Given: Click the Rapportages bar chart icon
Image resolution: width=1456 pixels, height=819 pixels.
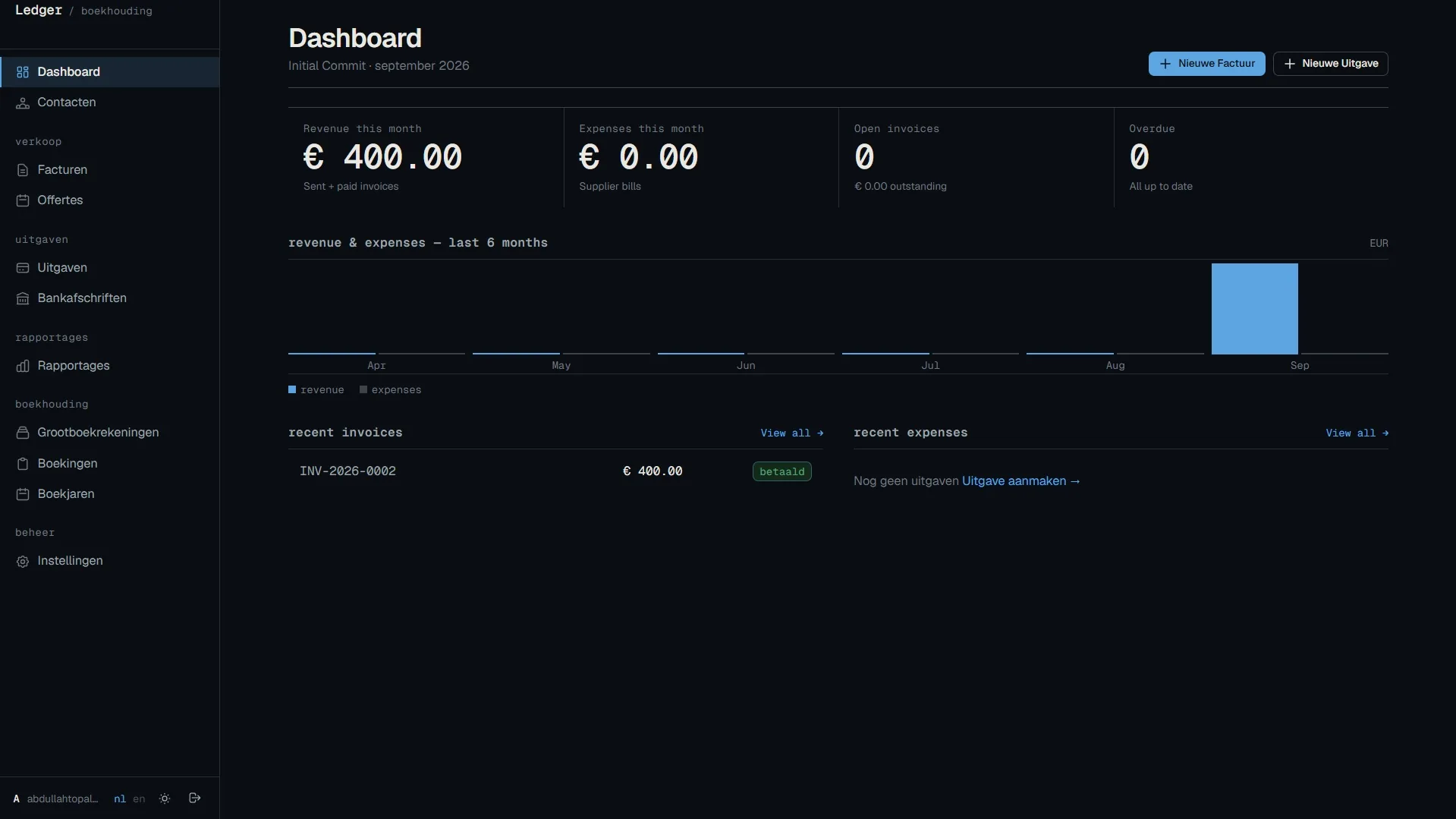Looking at the screenshot, I should [23, 366].
